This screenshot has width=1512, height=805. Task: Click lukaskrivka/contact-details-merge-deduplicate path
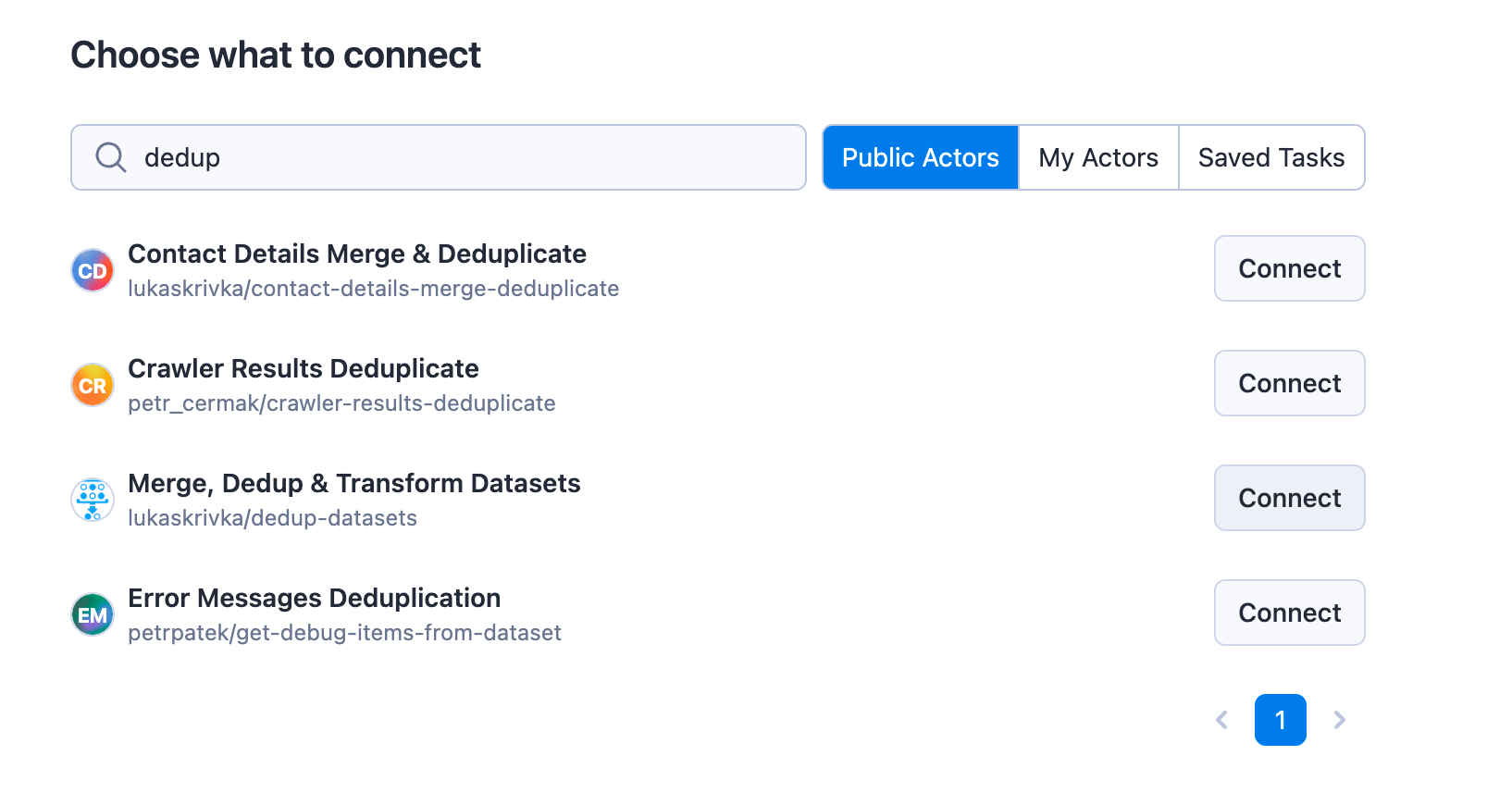(374, 289)
